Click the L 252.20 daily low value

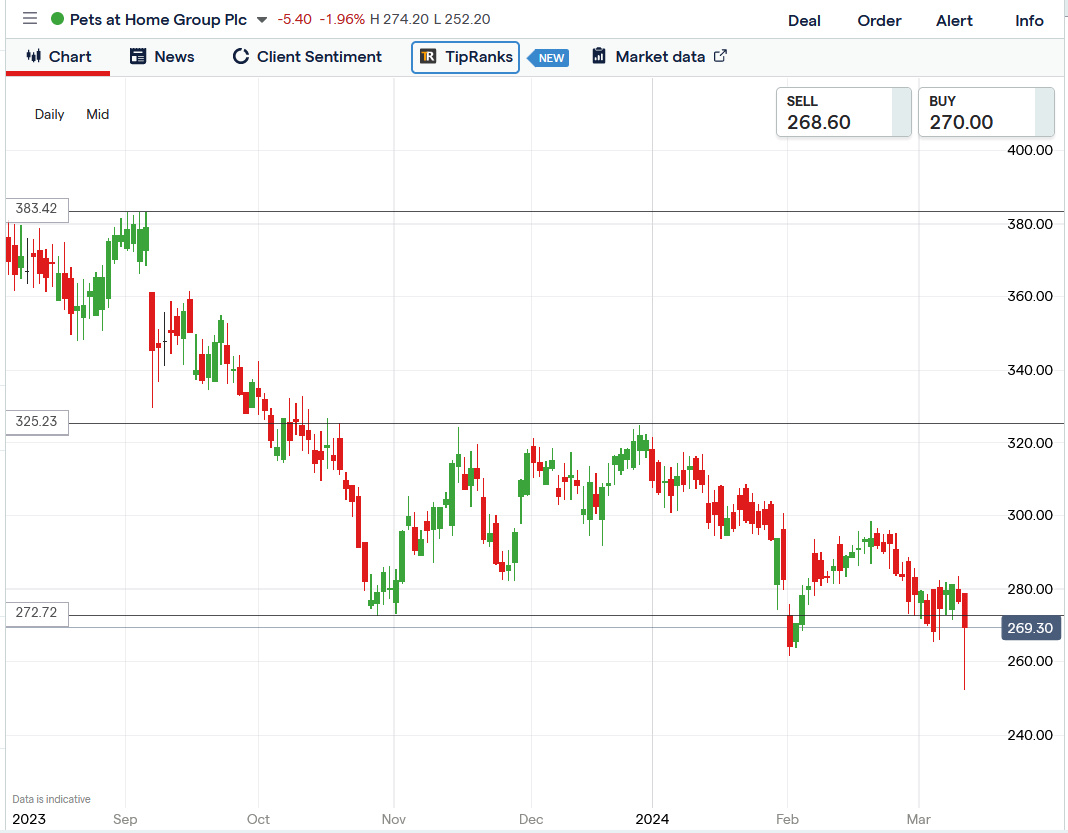coord(462,19)
